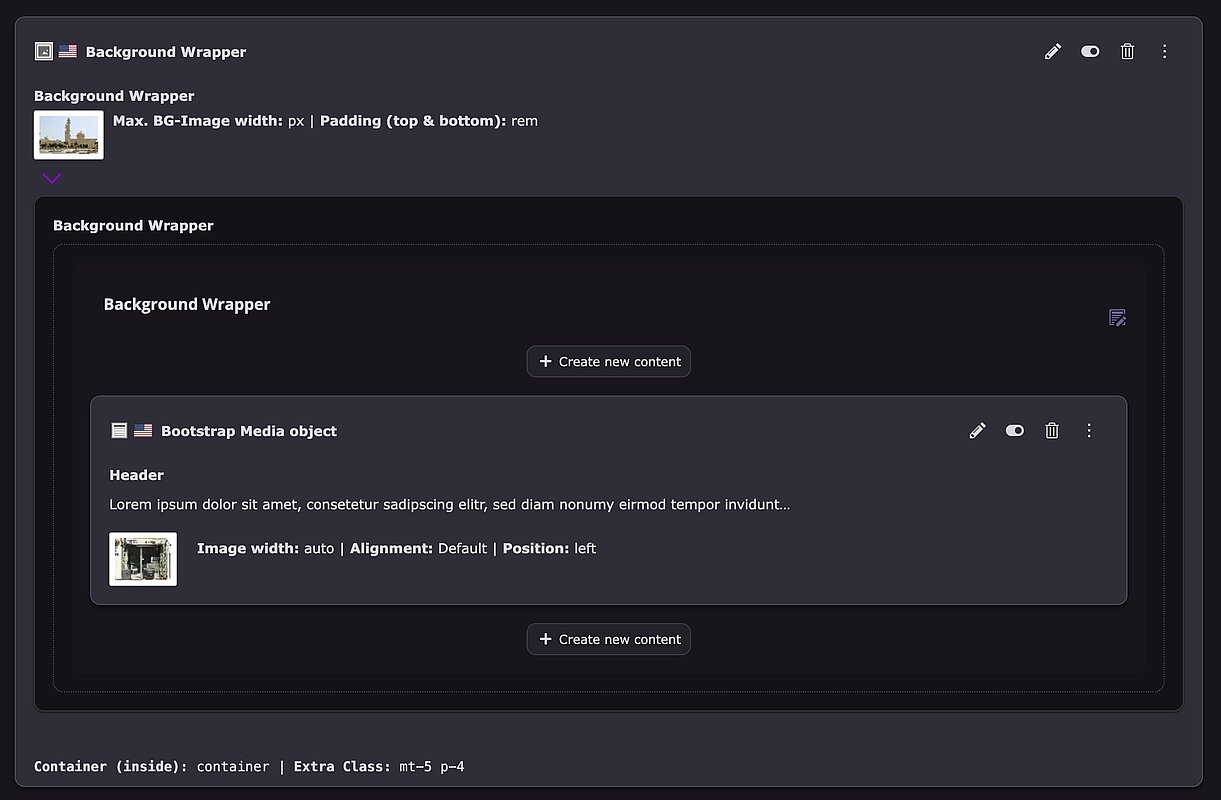Click the edit column icon in inner wrapper

point(1117,318)
